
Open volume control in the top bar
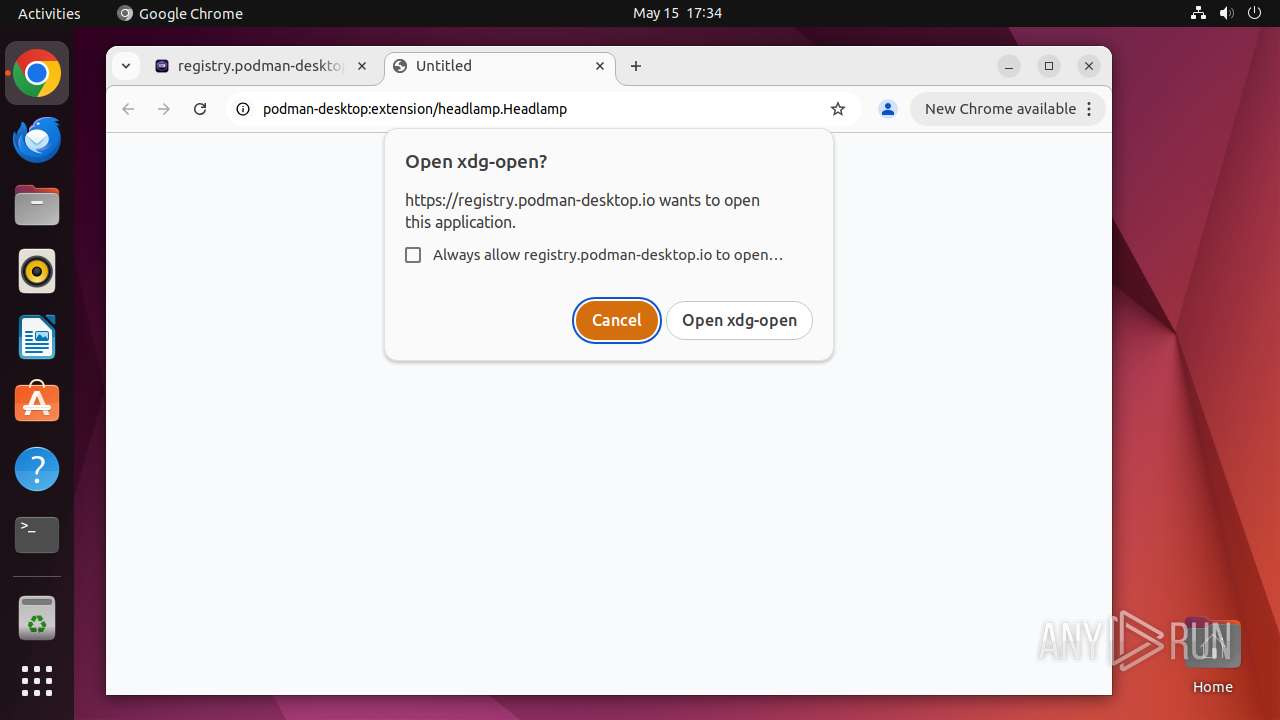[x=1226, y=13]
